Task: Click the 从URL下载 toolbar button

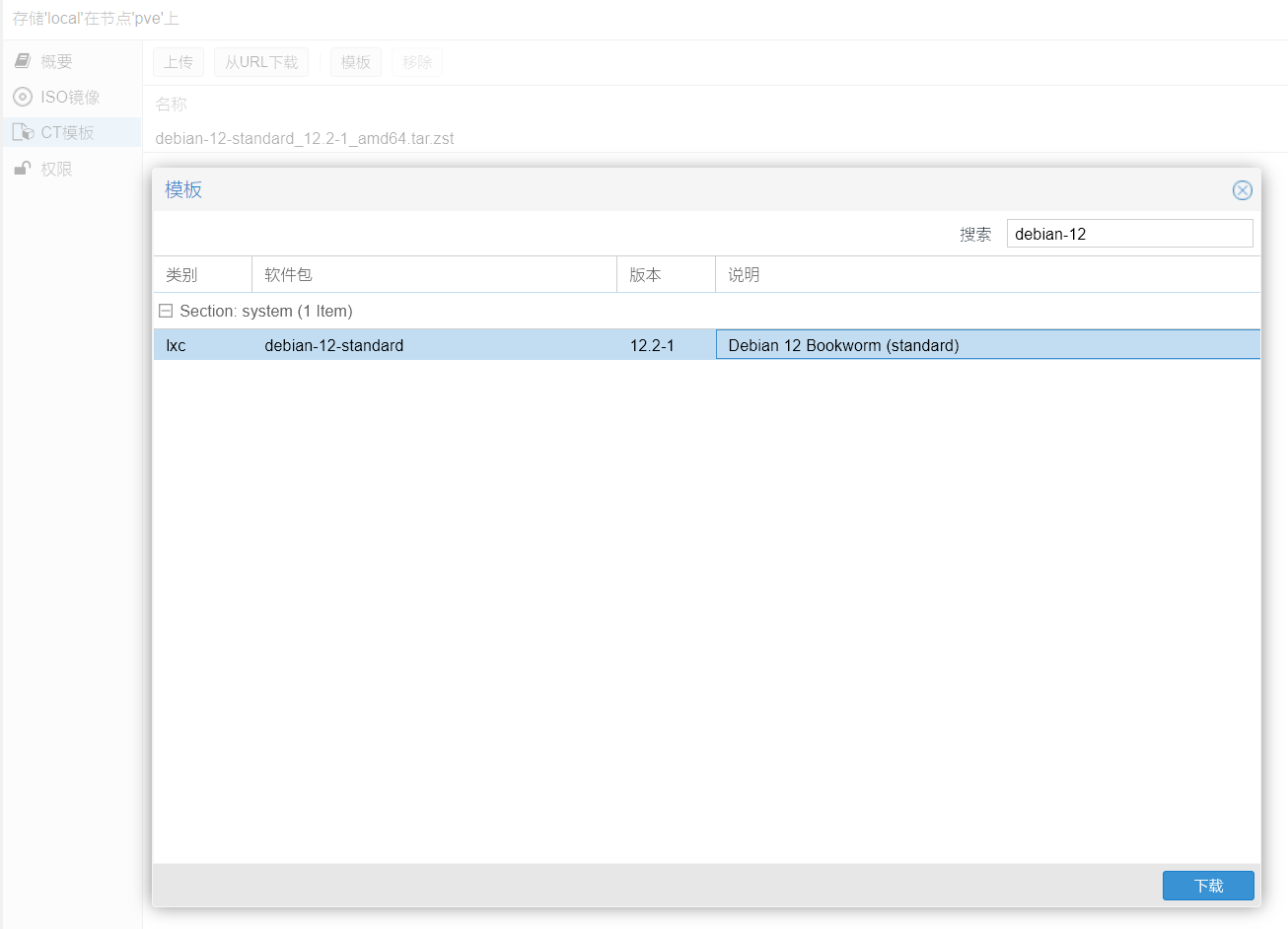Action: click(x=261, y=62)
